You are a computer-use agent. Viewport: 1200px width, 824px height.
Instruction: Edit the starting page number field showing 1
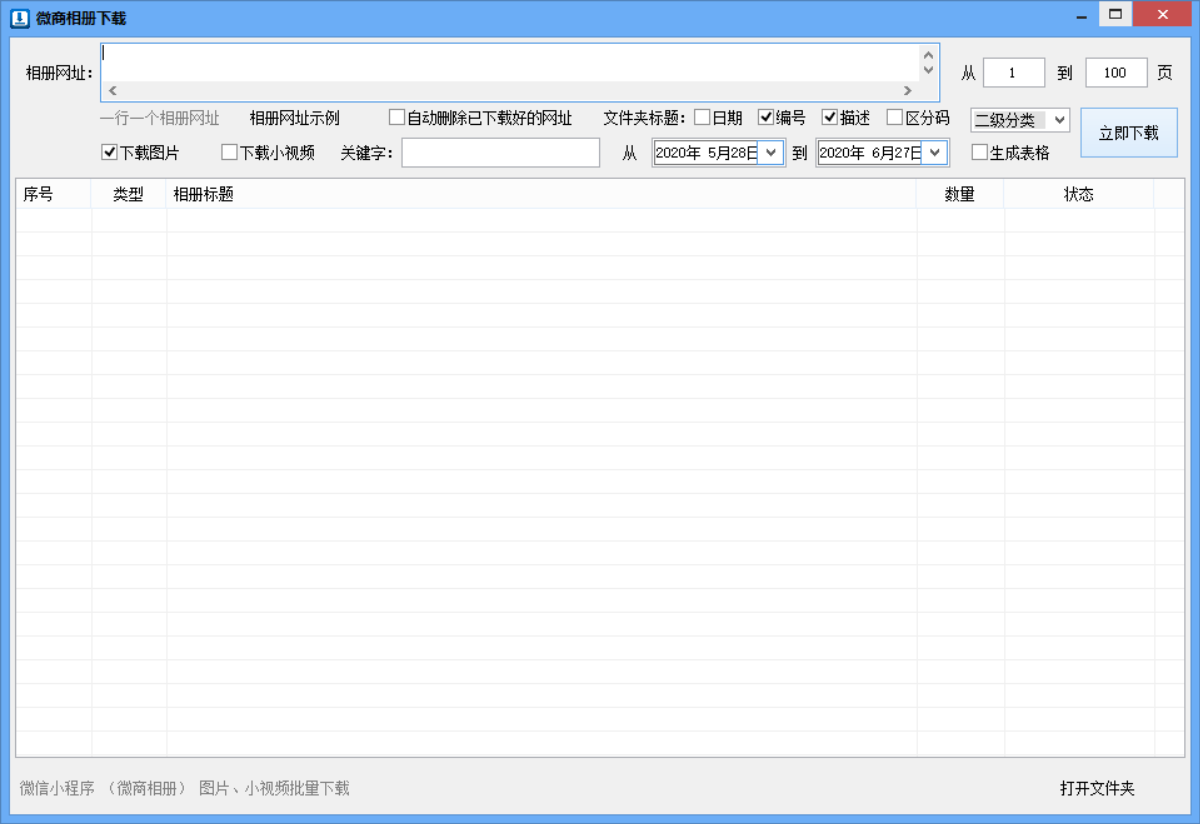tap(1014, 73)
